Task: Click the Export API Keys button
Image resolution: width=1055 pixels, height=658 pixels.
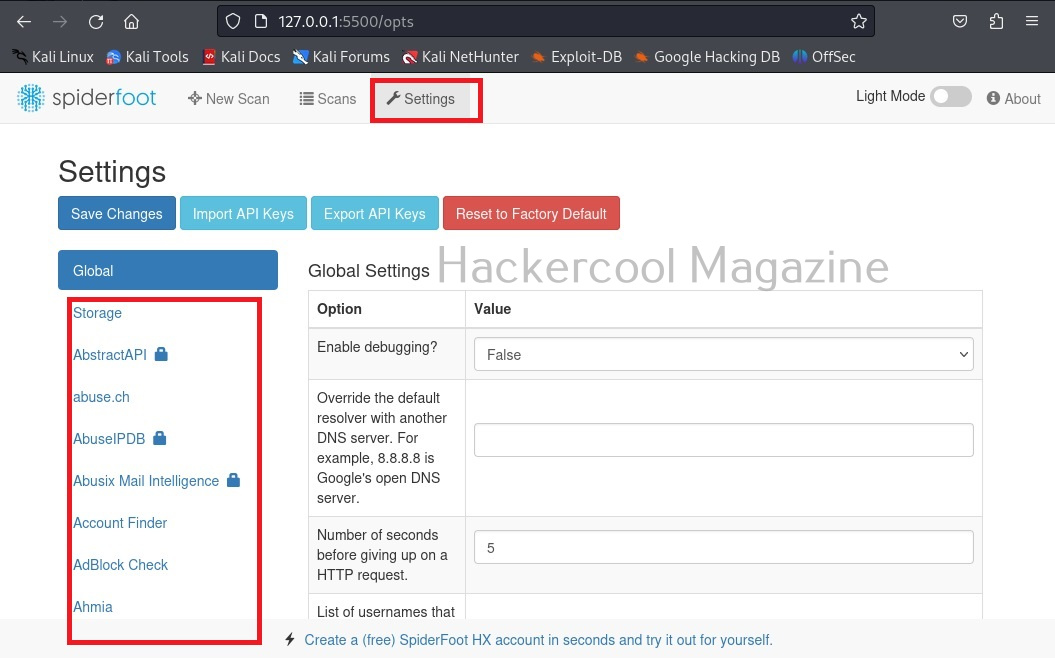Action: point(375,213)
